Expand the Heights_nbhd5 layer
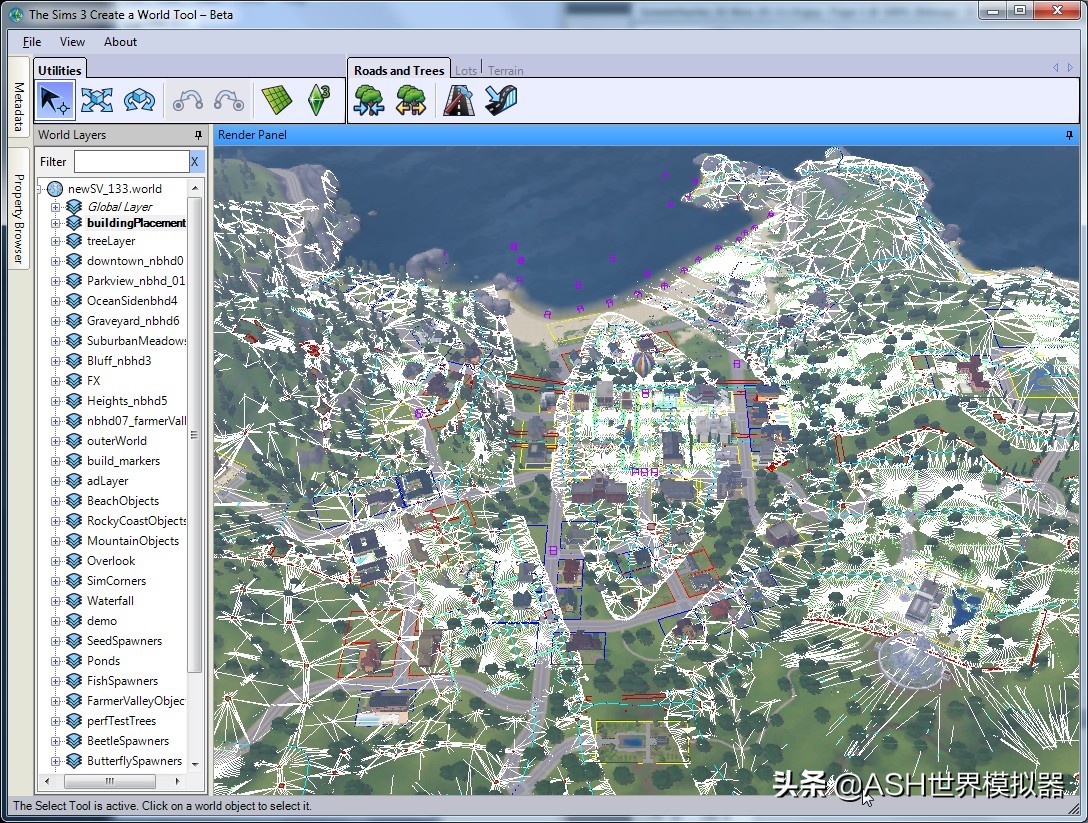The height and width of the screenshot is (823, 1088). point(56,401)
